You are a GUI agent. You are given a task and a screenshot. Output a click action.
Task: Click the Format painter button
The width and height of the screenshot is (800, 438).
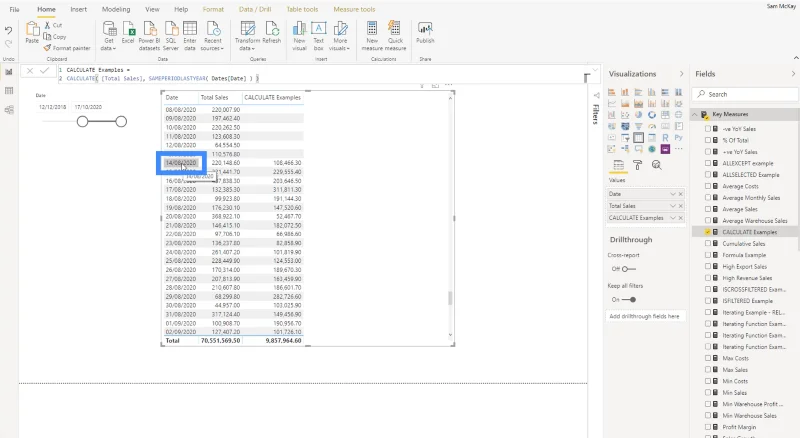click(67, 48)
